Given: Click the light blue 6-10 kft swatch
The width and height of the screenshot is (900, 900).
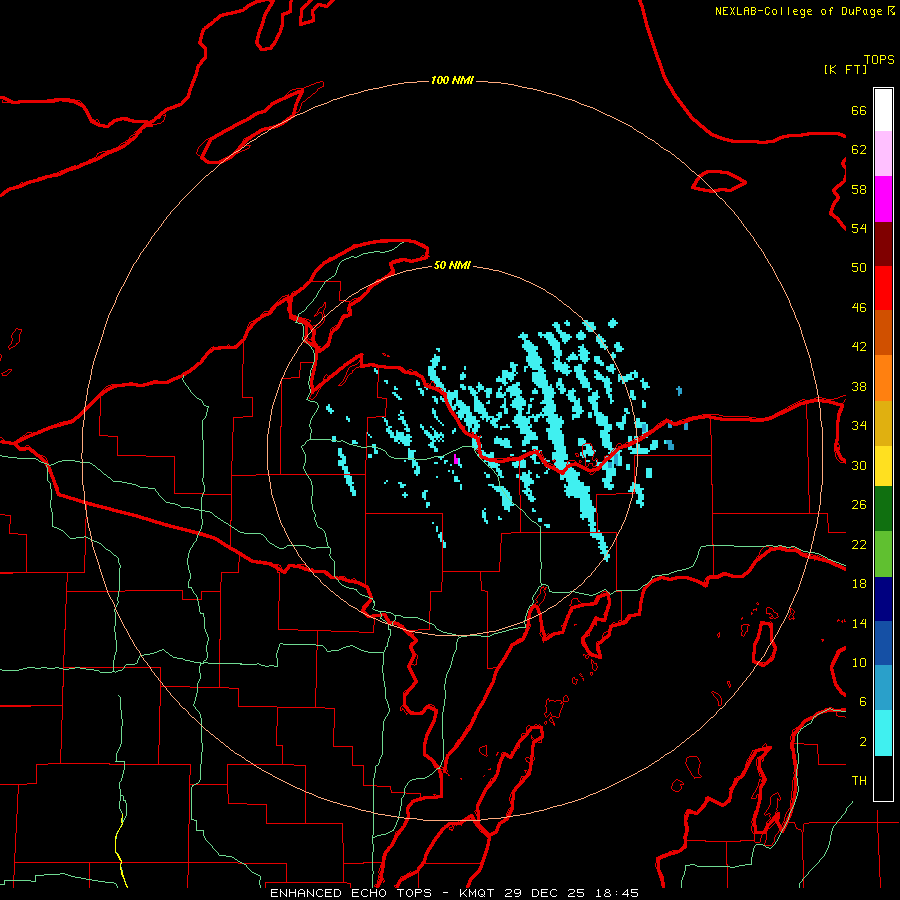Looking at the screenshot, I should (x=883, y=688).
